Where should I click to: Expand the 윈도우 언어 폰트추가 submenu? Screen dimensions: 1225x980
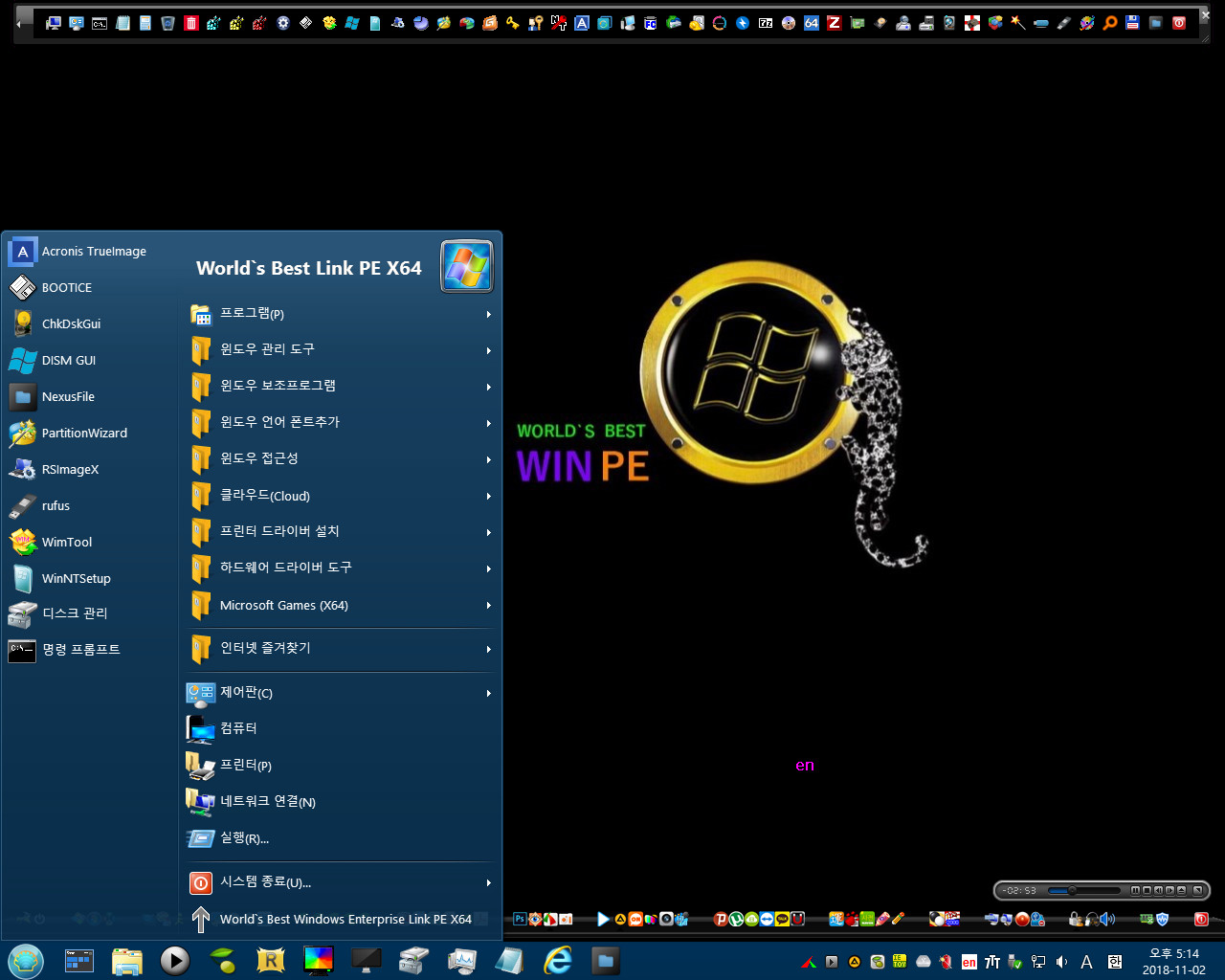[342, 423]
